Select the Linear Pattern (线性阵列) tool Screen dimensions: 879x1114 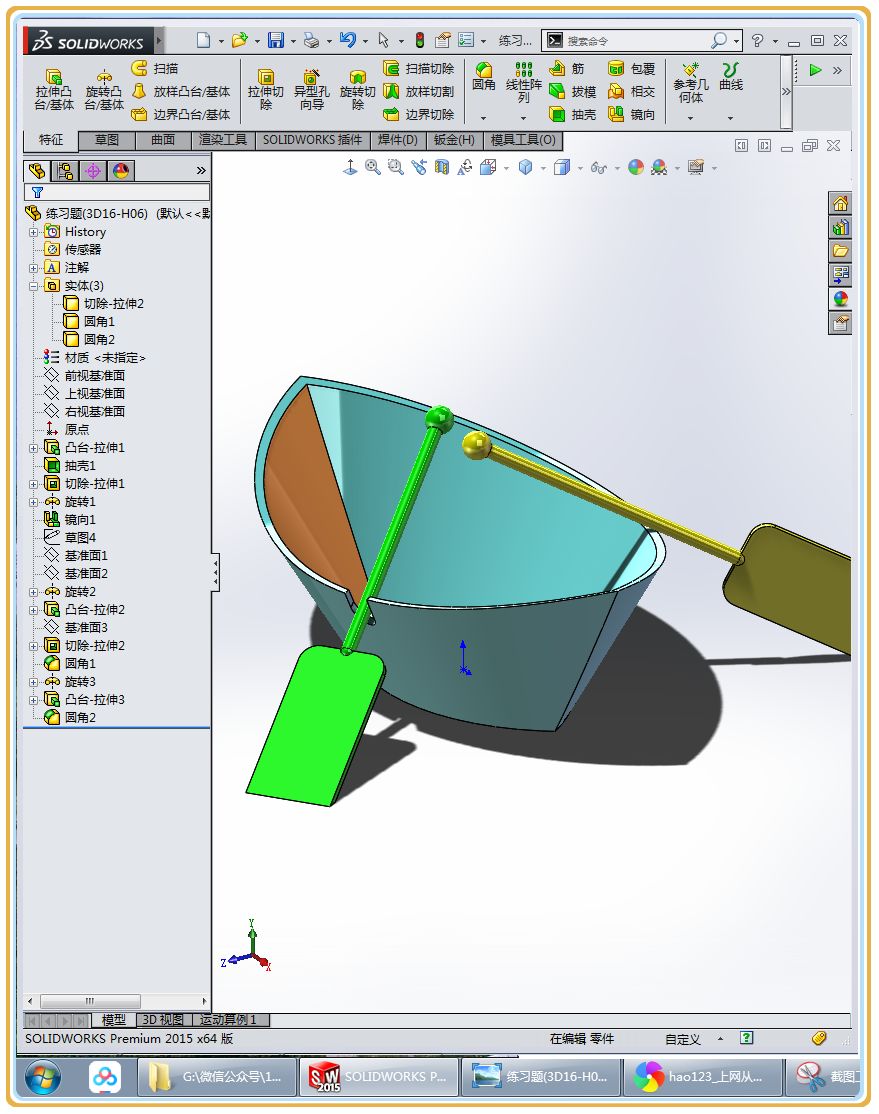pos(524,82)
